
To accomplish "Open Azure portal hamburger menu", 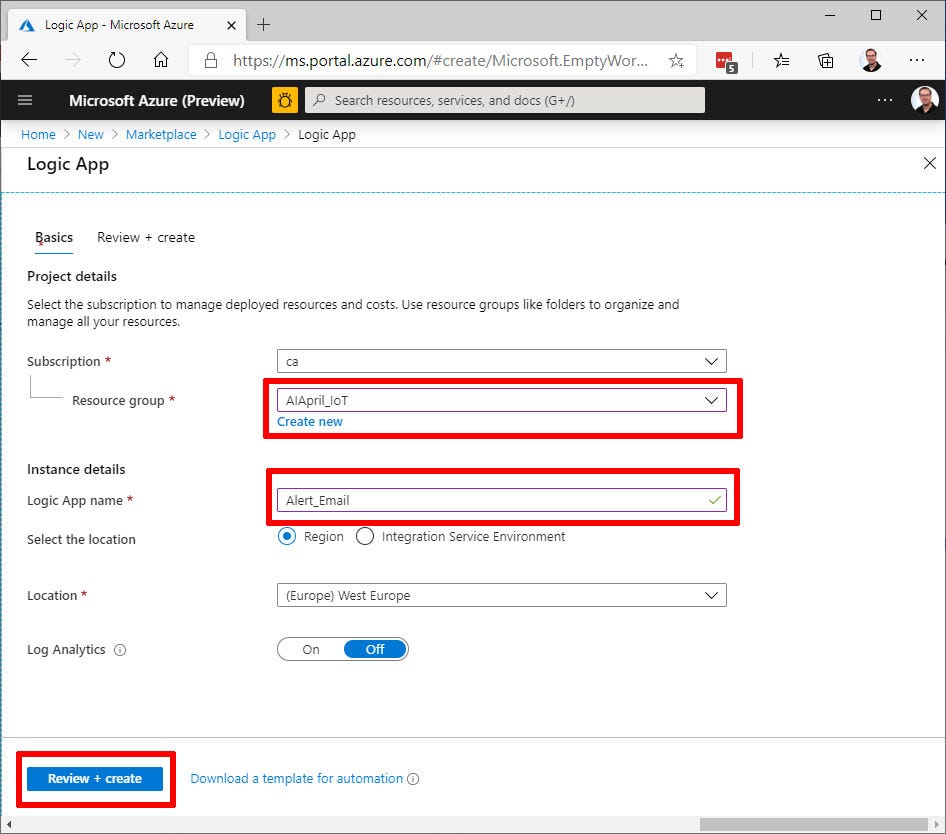I will (x=25, y=100).
